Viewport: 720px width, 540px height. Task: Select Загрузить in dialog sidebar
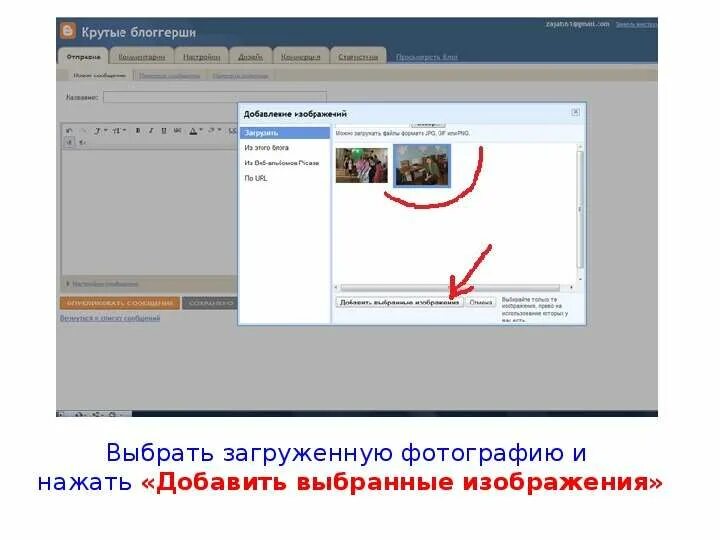285,133
